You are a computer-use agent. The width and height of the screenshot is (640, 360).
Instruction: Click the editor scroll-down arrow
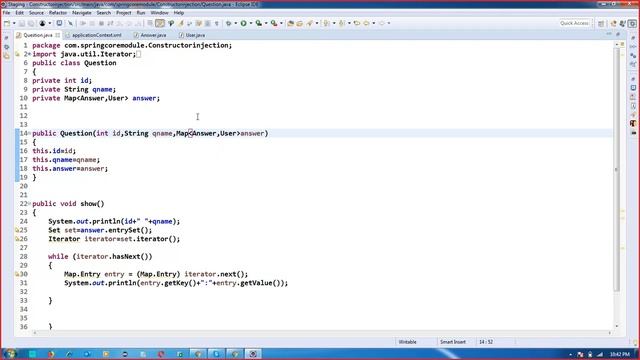click(x=616, y=326)
